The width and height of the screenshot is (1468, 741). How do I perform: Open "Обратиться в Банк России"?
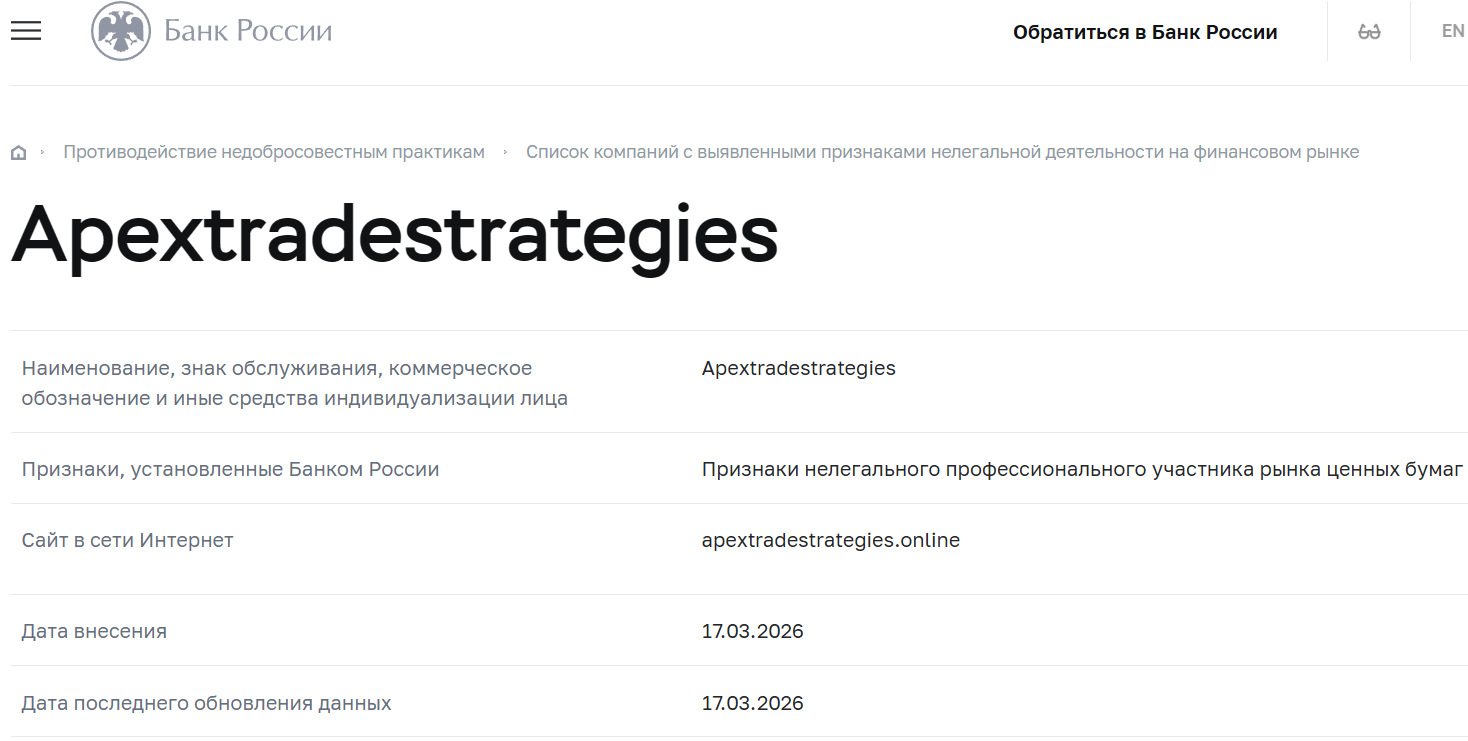coord(1146,31)
